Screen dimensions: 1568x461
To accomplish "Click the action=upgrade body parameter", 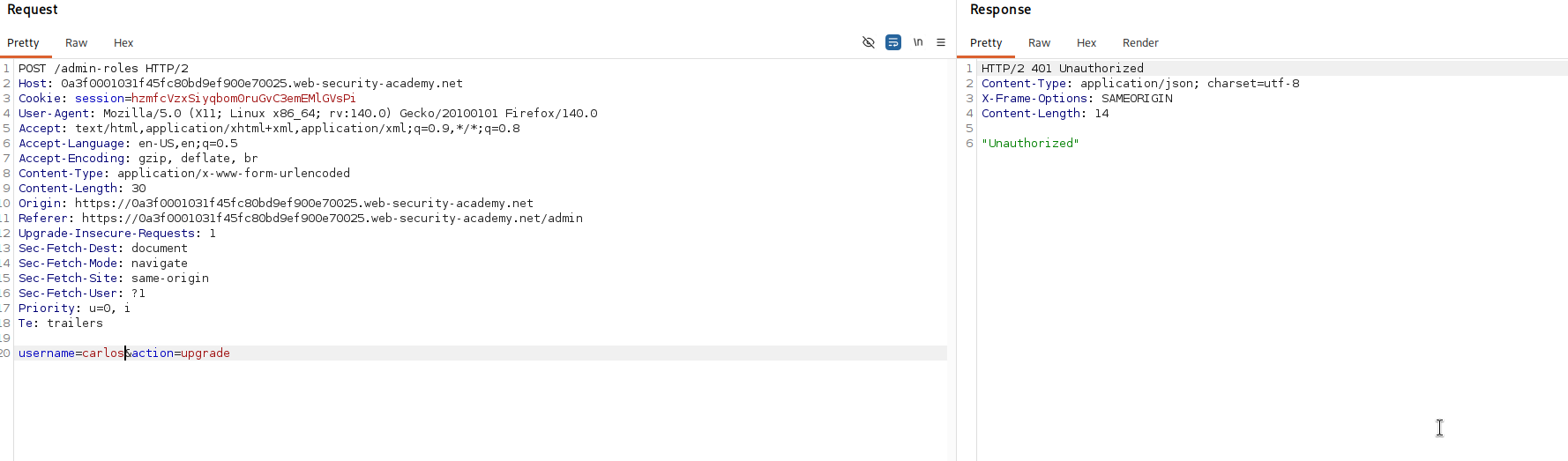I will [x=181, y=353].
